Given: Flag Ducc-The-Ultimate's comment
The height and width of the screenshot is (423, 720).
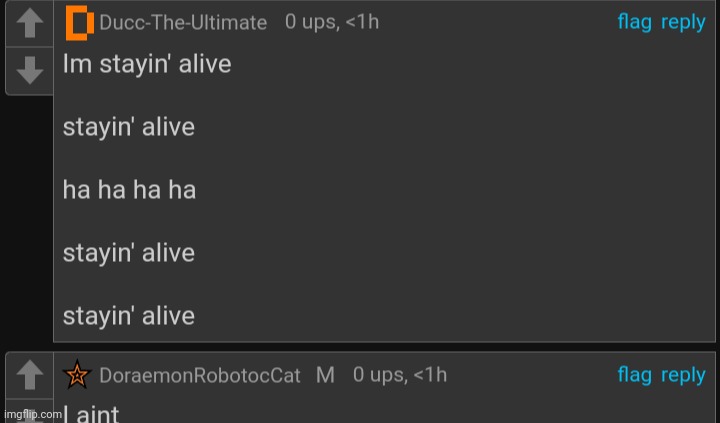Looking at the screenshot, I should 634,22.
